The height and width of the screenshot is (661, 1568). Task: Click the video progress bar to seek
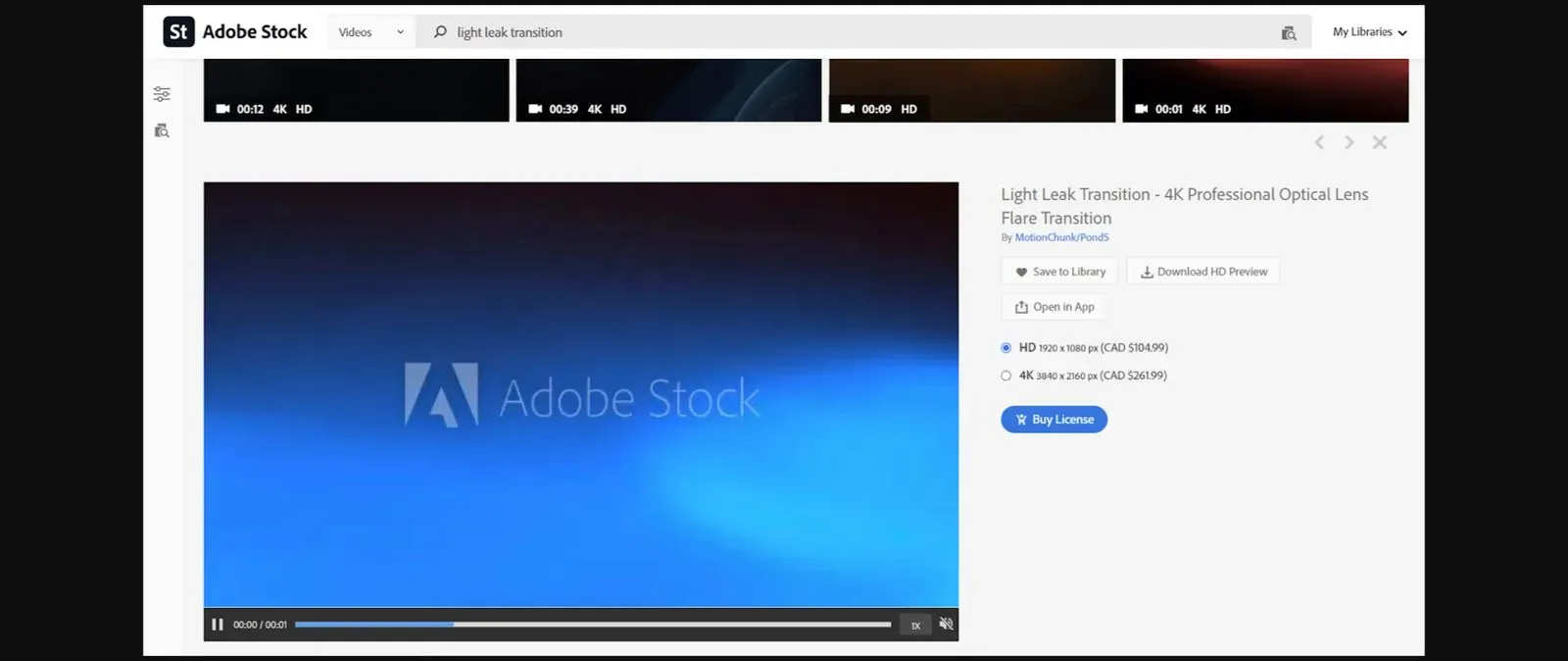click(x=592, y=625)
